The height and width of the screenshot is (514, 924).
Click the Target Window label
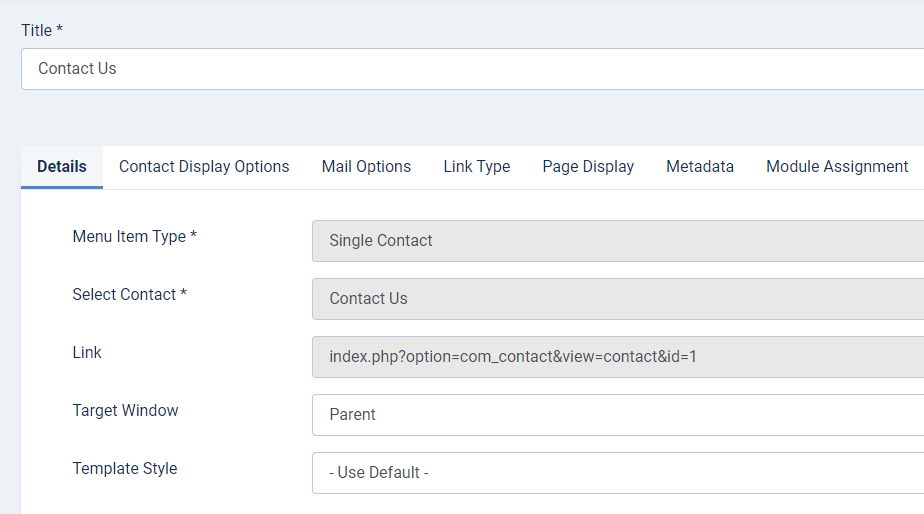tap(125, 411)
